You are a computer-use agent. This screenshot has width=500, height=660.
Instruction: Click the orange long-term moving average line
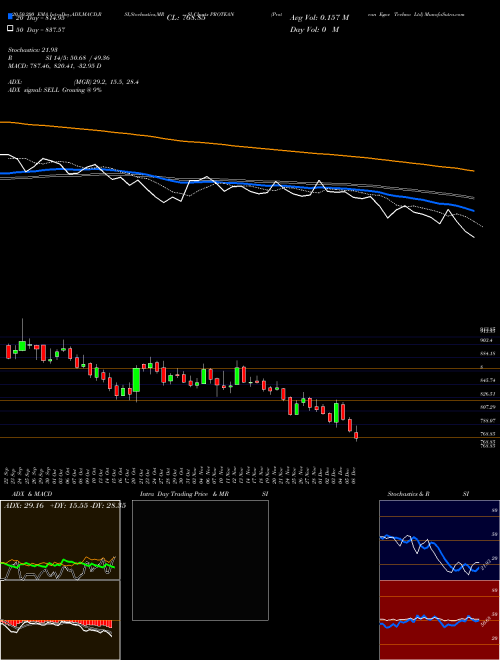pos(236,146)
